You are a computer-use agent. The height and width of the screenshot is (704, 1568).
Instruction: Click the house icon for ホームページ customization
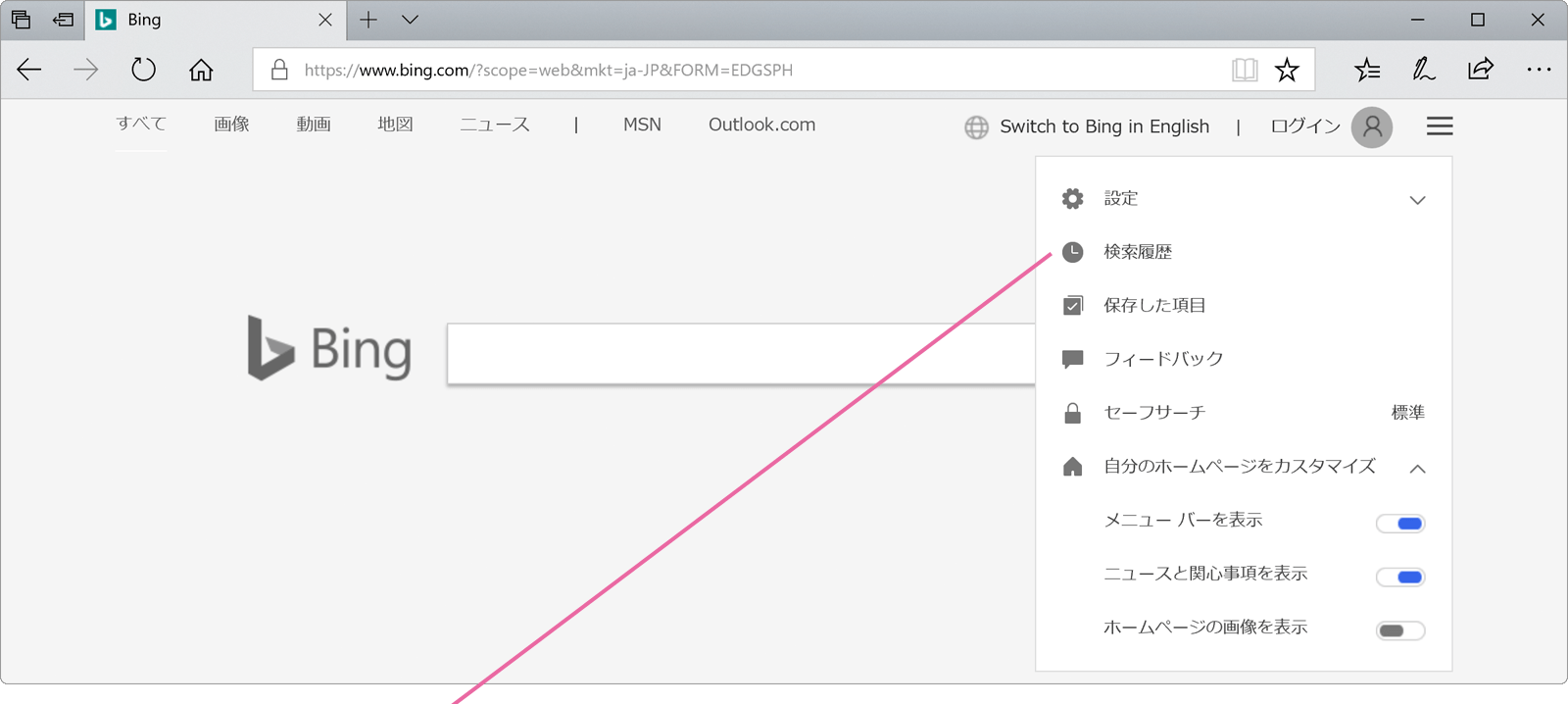tap(1073, 467)
